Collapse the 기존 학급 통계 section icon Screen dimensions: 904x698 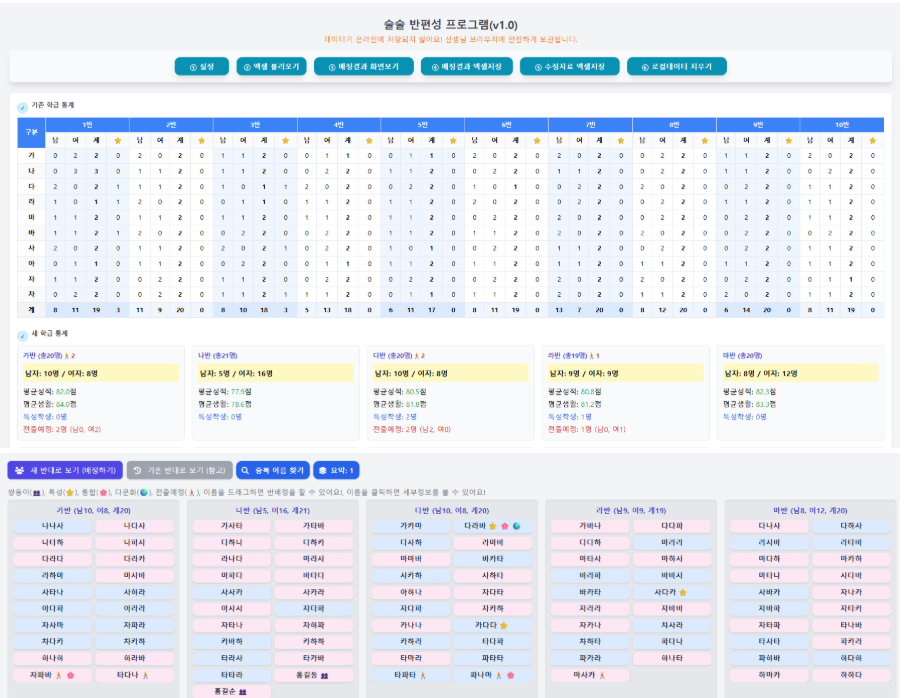tap(23, 107)
